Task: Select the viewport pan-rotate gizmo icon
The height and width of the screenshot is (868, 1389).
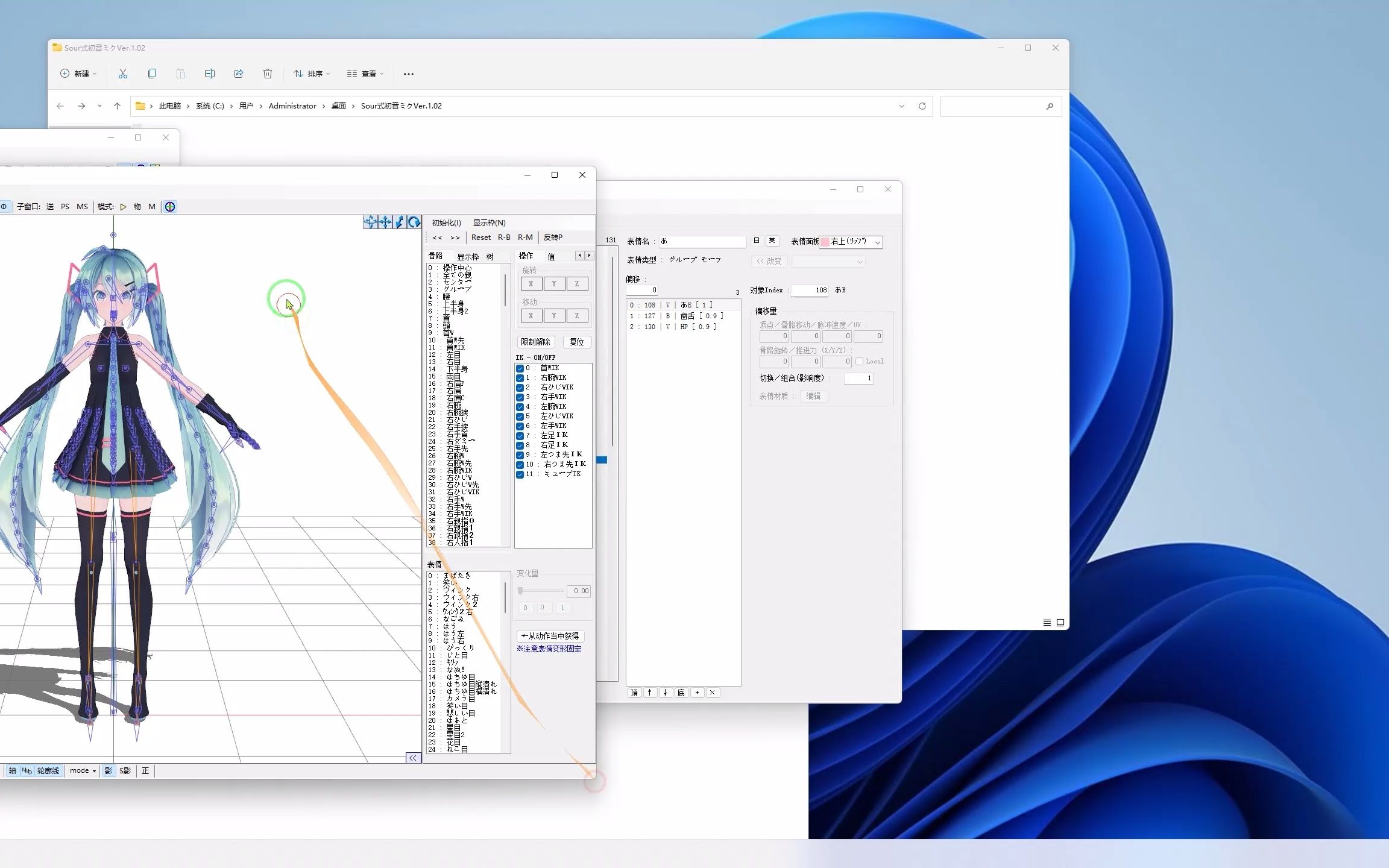Action: tap(370, 222)
